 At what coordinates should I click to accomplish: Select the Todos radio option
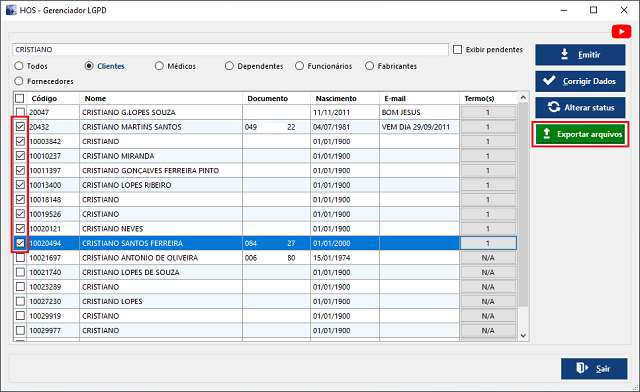tap(19, 66)
